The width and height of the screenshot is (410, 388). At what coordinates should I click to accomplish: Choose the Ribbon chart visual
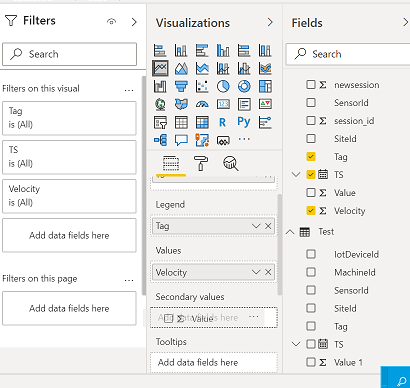265,68
